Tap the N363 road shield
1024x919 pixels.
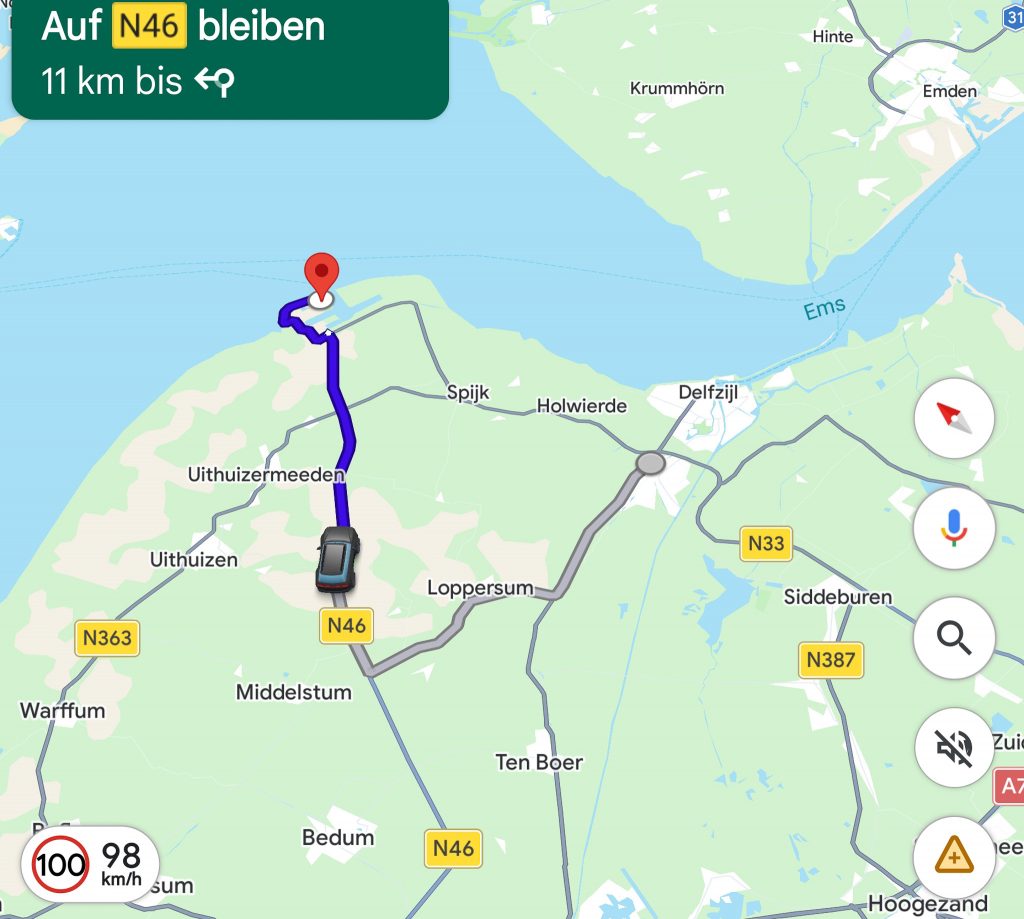pos(107,637)
